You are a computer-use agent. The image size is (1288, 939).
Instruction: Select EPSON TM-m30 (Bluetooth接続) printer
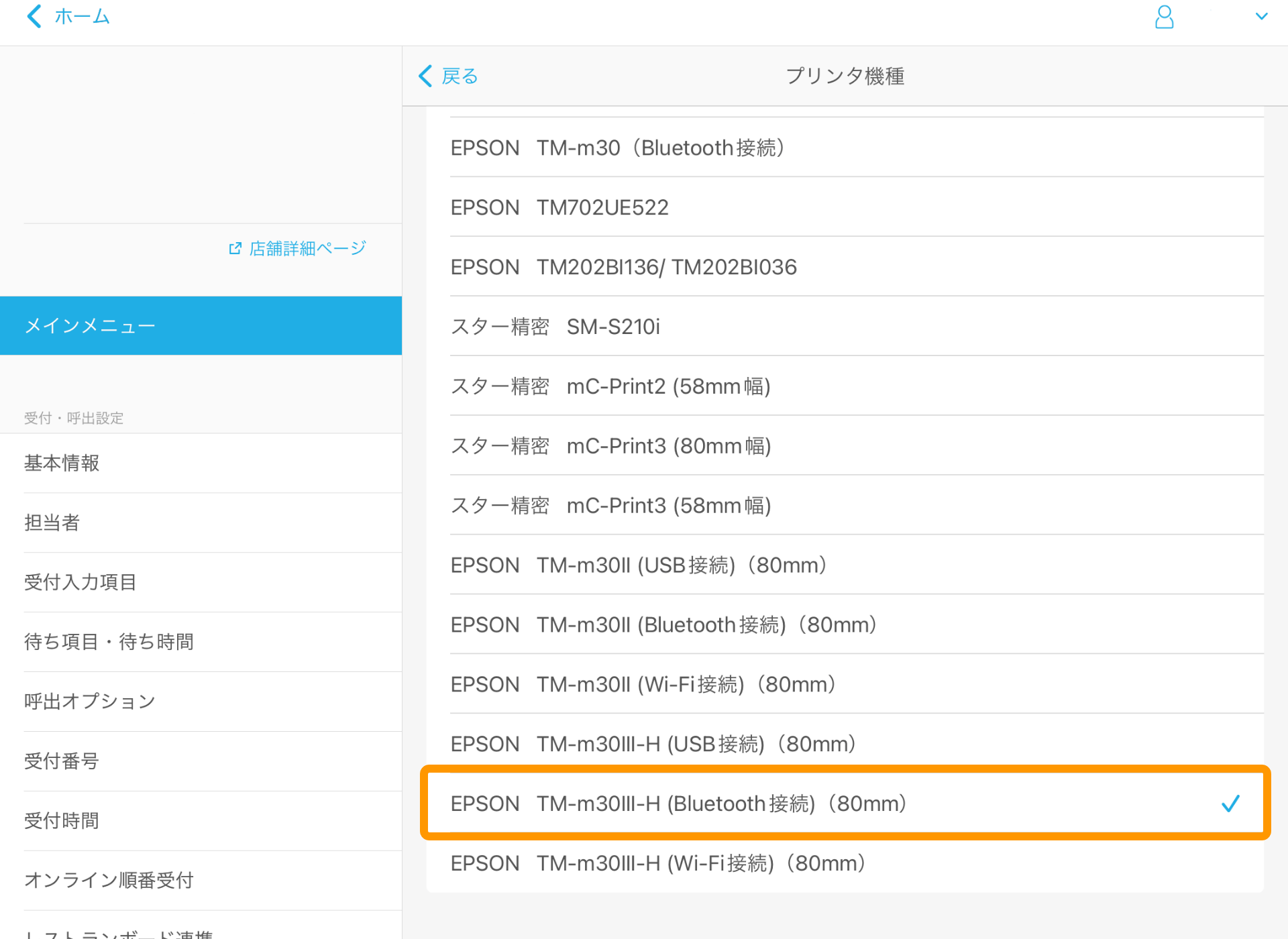click(845, 148)
